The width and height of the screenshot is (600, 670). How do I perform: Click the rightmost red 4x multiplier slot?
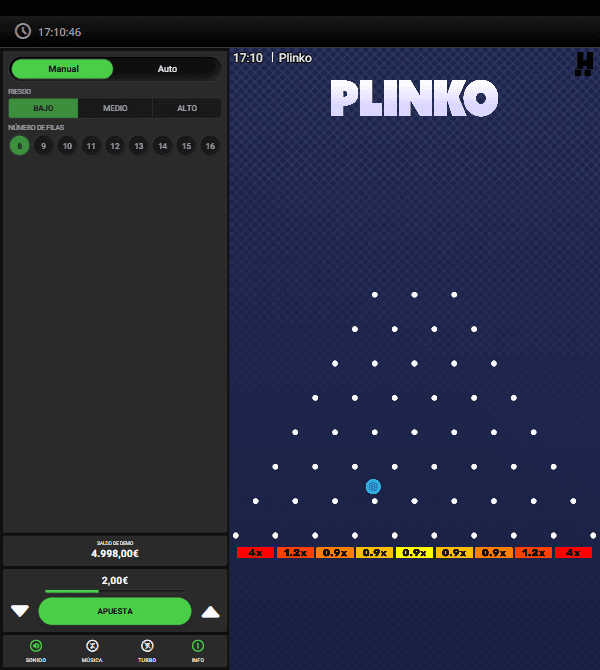click(x=573, y=552)
